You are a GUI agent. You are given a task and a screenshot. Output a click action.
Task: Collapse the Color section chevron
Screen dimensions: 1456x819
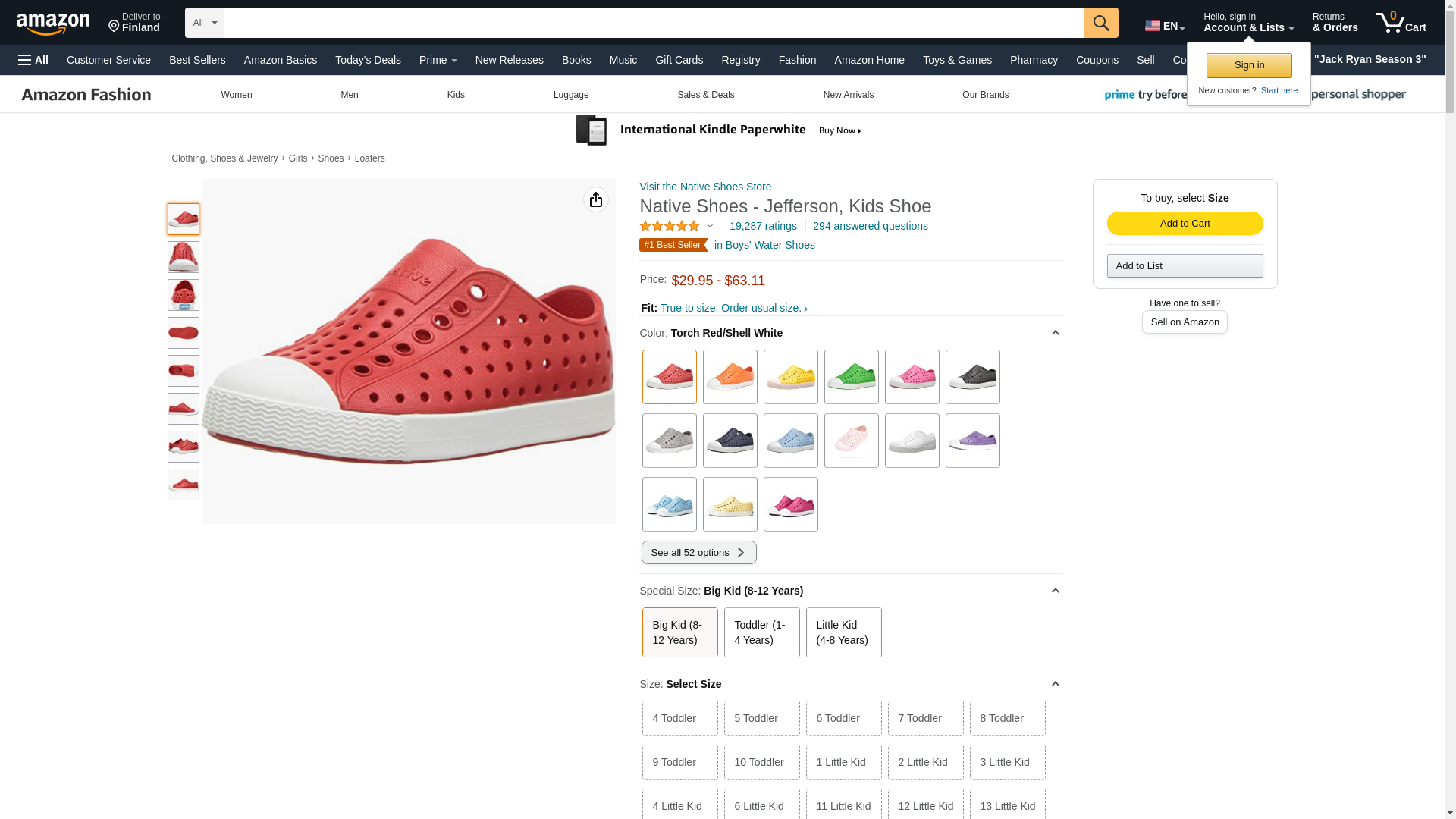1055,333
